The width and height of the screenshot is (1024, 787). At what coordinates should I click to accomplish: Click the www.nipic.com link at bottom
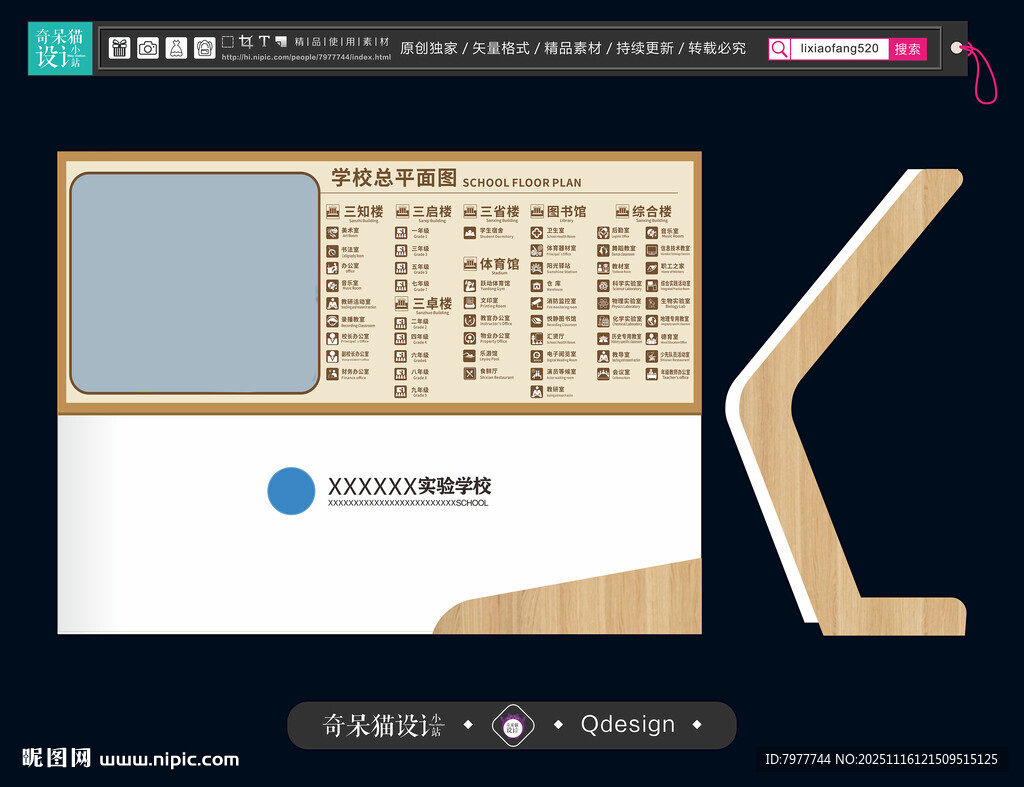(169, 760)
